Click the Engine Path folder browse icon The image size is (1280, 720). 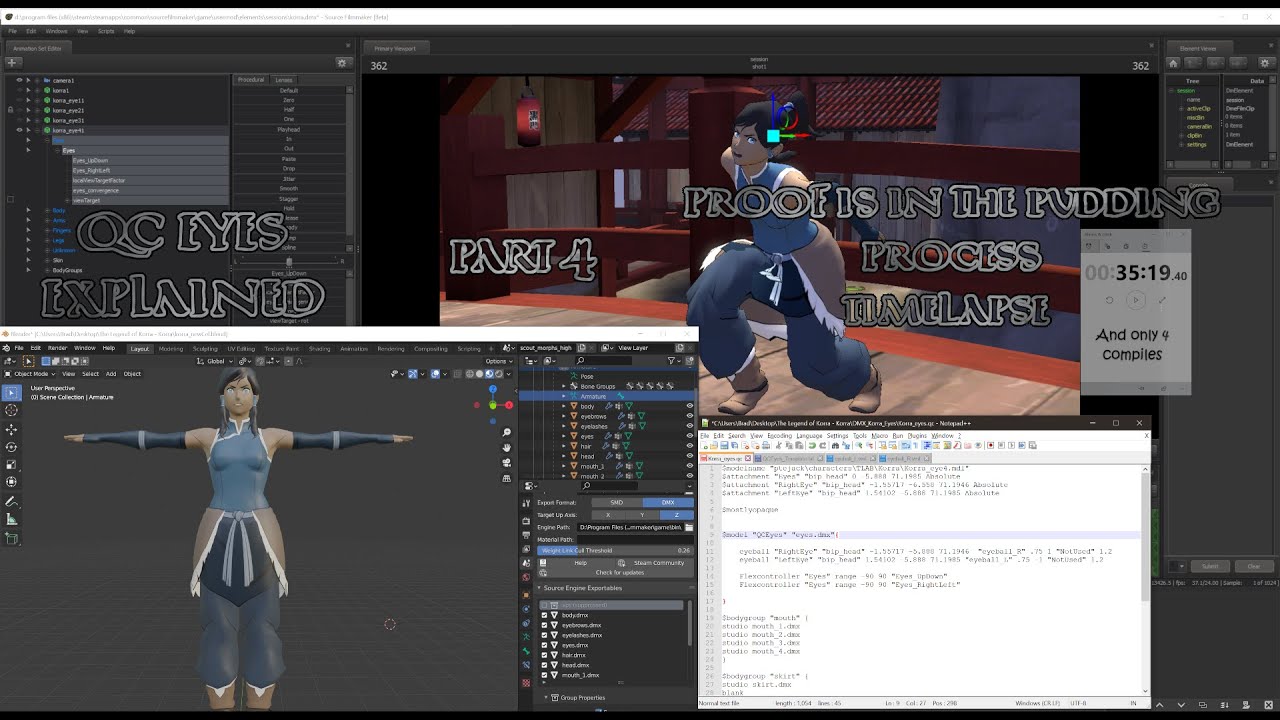687,527
